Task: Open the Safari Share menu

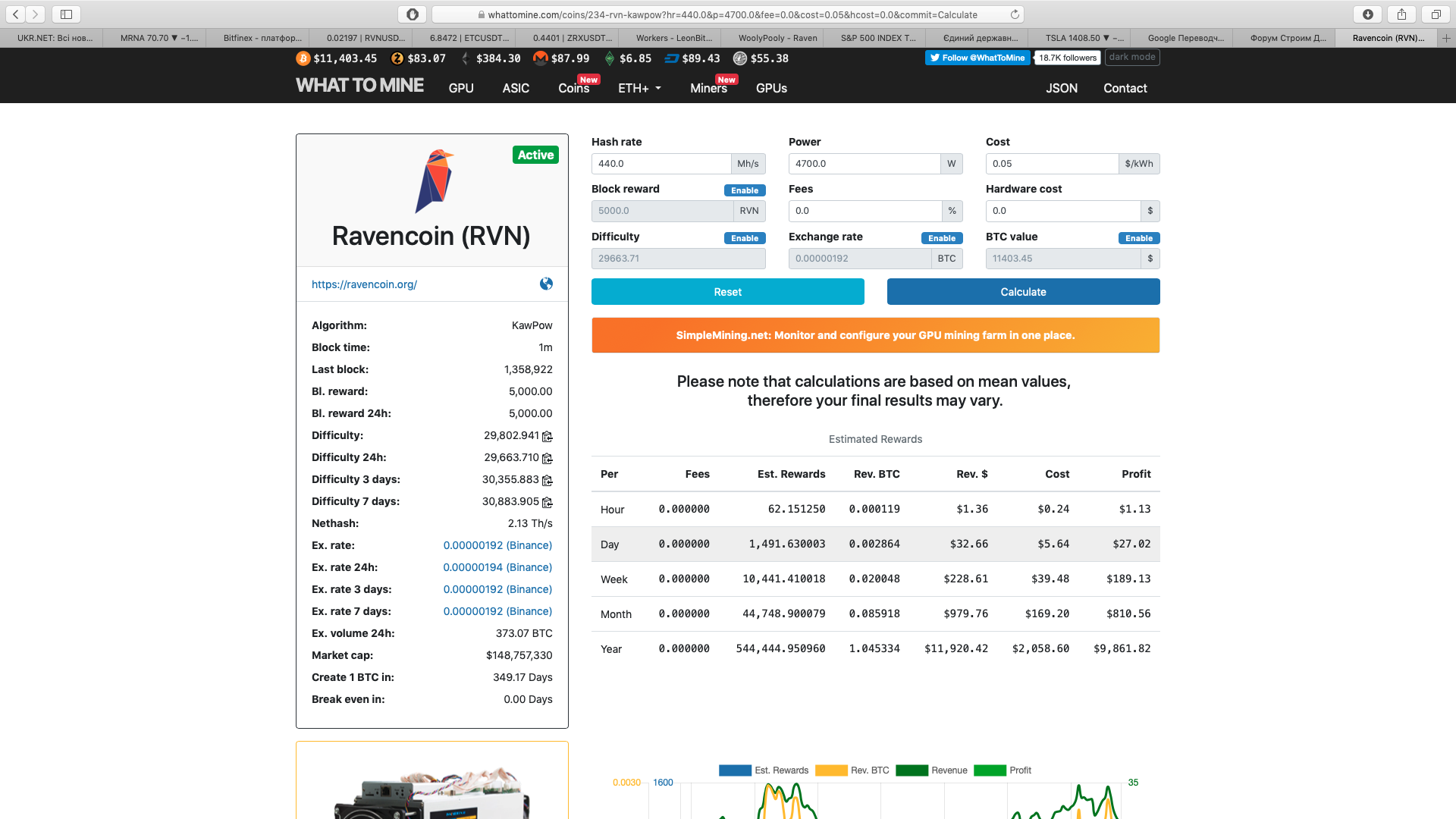Action: tap(1401, 14)
